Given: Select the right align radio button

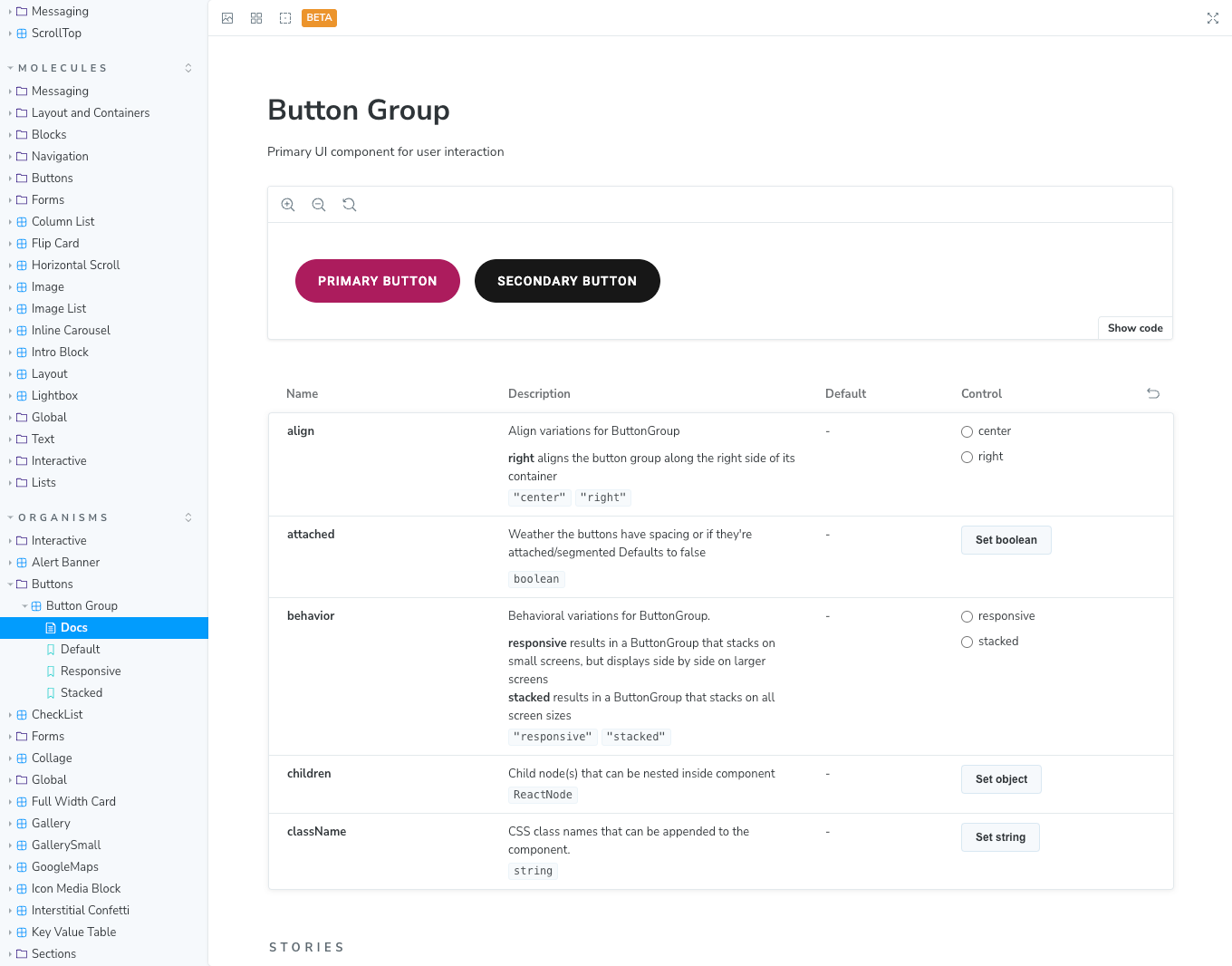Looking at the screenshot, I should (x=967, y=457).
